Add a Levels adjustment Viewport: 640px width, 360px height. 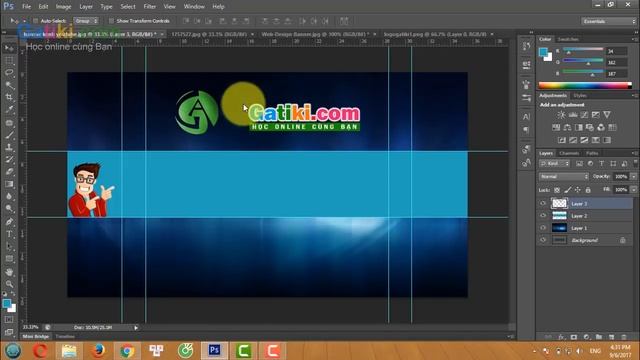coord(573,115)
